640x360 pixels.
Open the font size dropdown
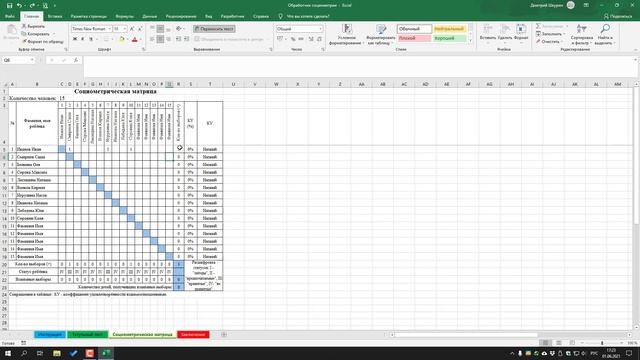pos(125,29)
